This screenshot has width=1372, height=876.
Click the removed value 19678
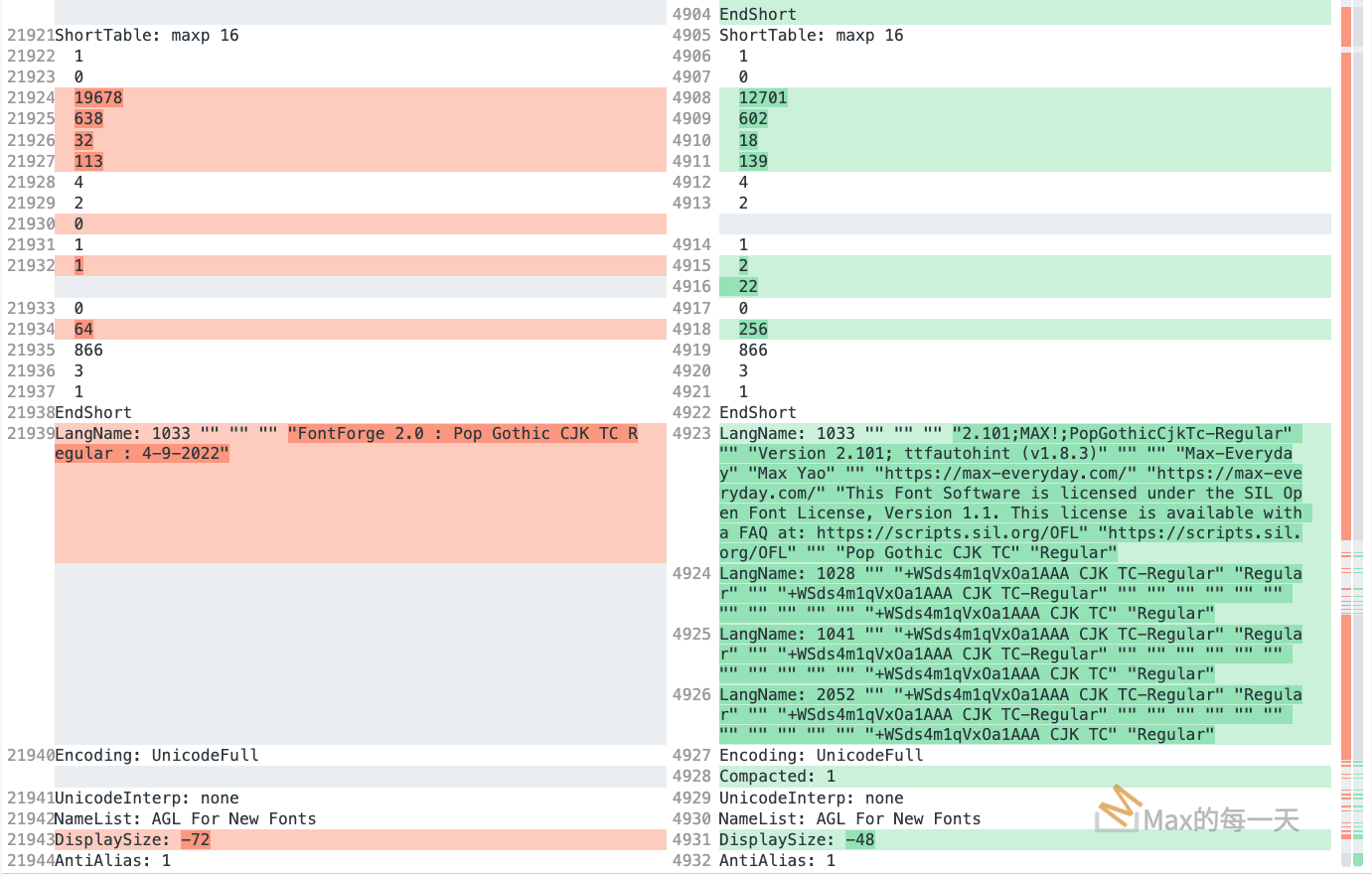coord(98,98)
